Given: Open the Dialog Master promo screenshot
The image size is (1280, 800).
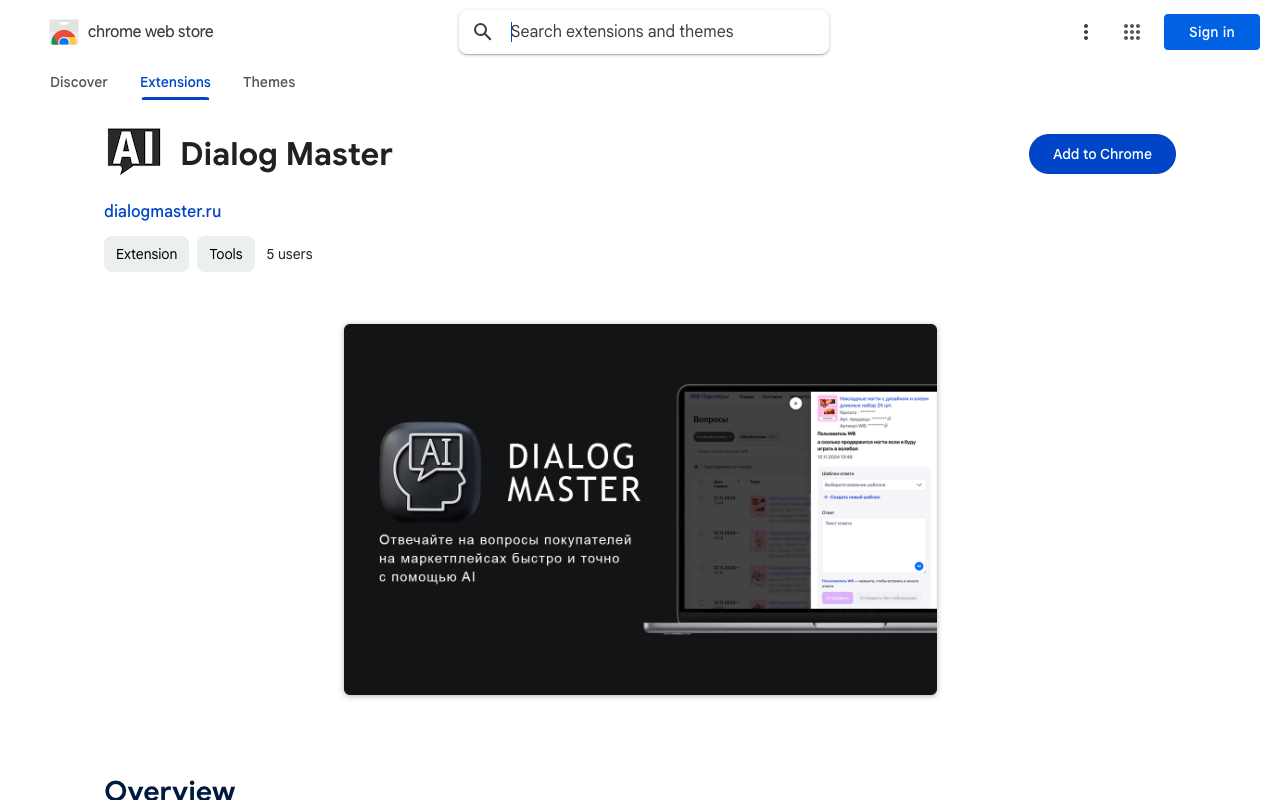Looking at the screenshot, I should (x=640, y=509).
